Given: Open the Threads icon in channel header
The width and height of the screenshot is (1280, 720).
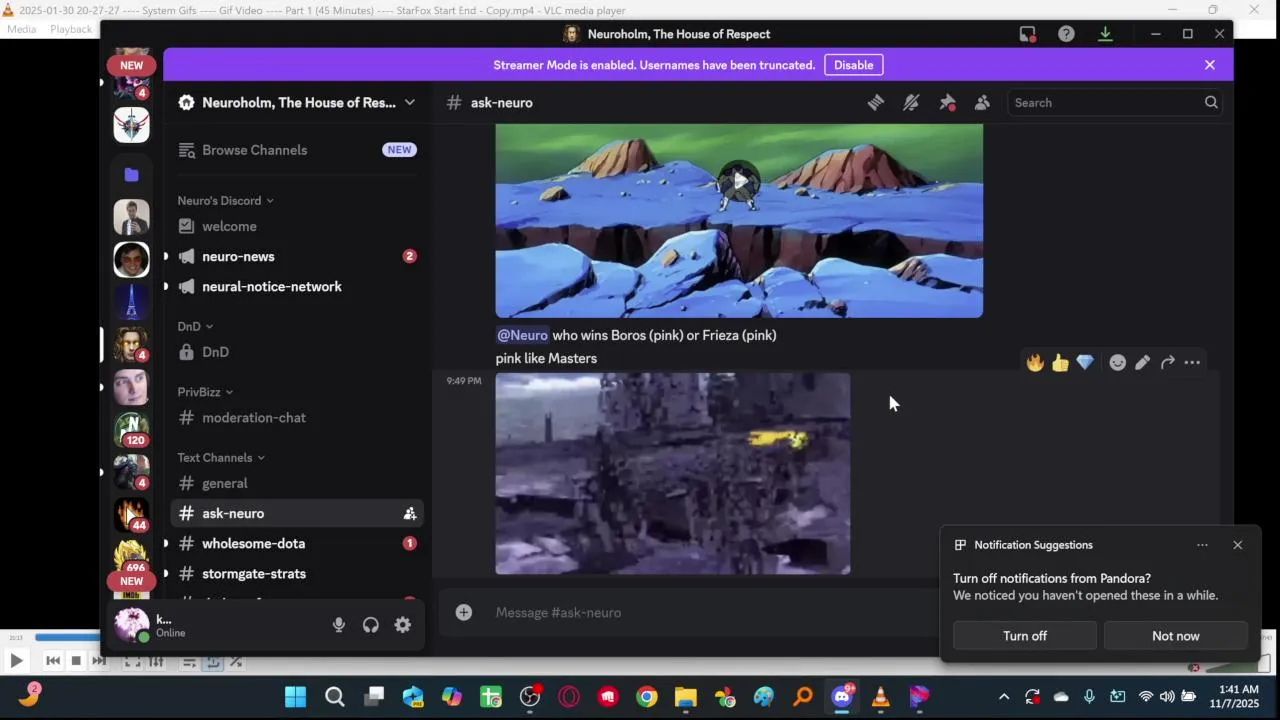Looking at the screenshot, I should [x=875, y=102].
